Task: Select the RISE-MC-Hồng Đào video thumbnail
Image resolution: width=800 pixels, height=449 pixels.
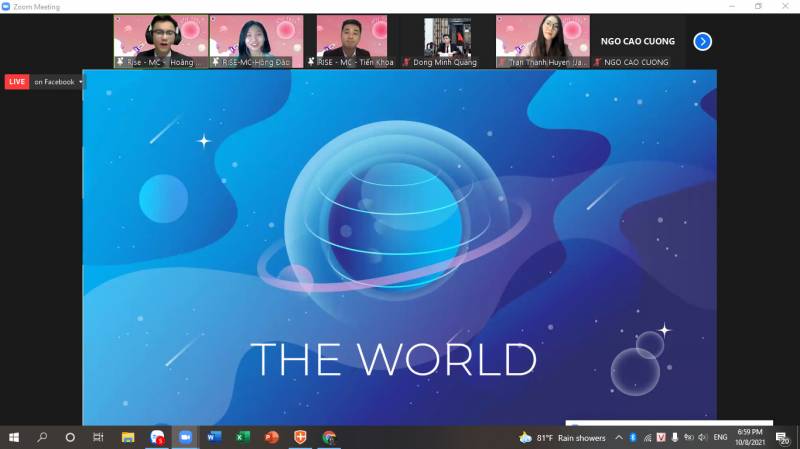Action: (x=256, y=41)
